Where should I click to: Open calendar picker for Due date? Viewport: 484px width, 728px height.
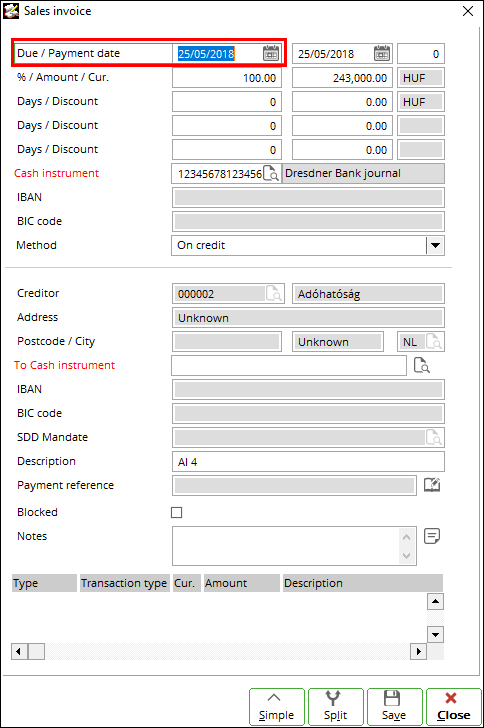[x=271, y=53]
